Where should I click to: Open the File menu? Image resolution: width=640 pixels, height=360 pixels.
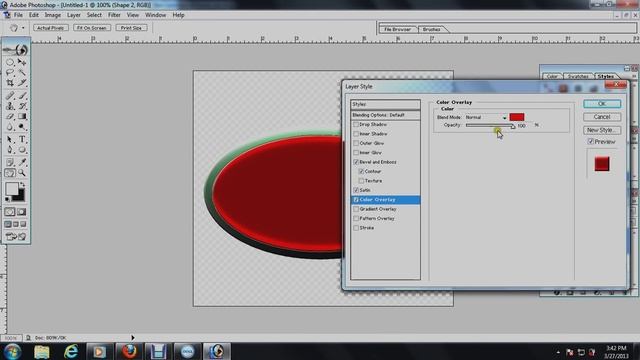pos(18,15)
